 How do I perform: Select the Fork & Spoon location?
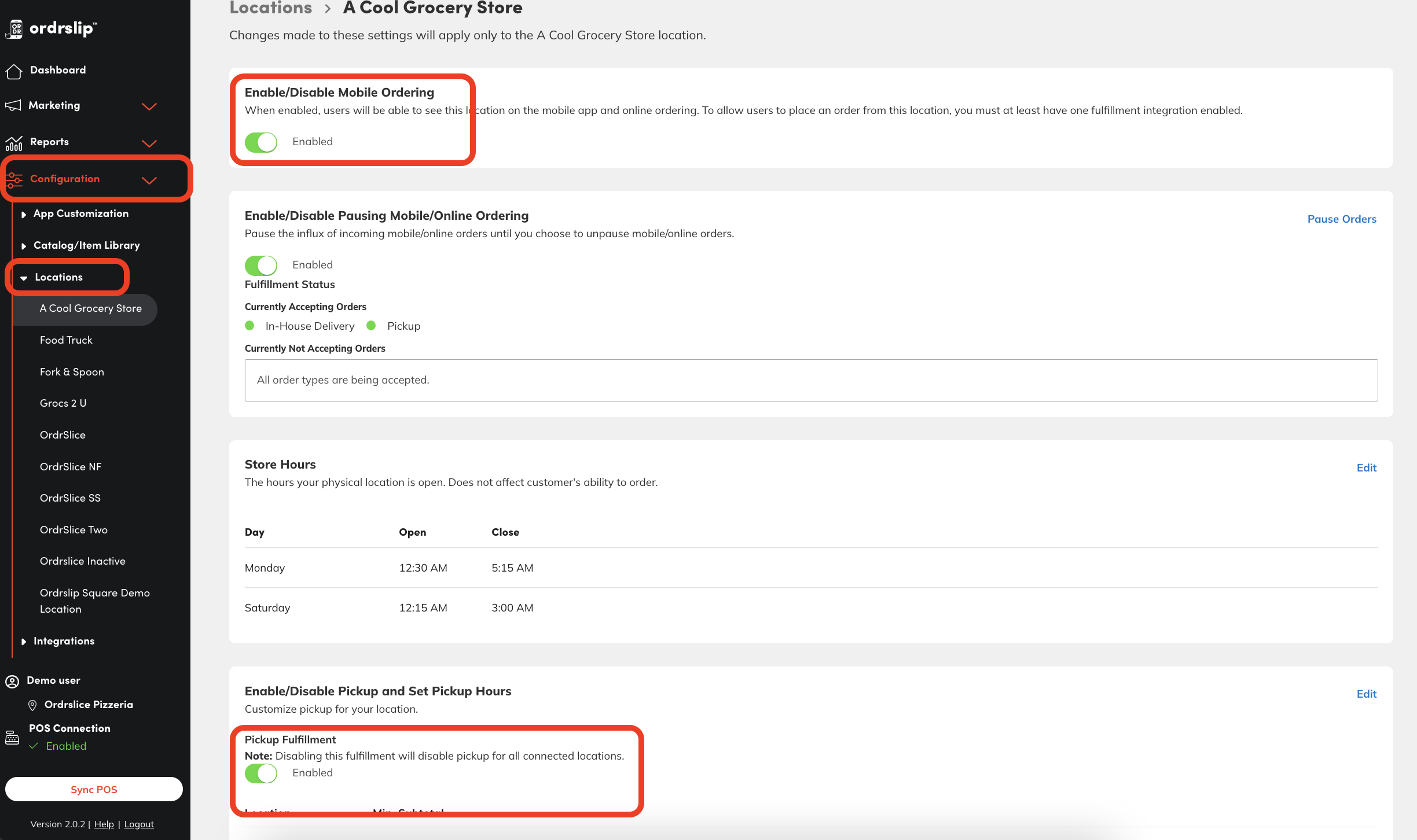[x=72, y=372]
